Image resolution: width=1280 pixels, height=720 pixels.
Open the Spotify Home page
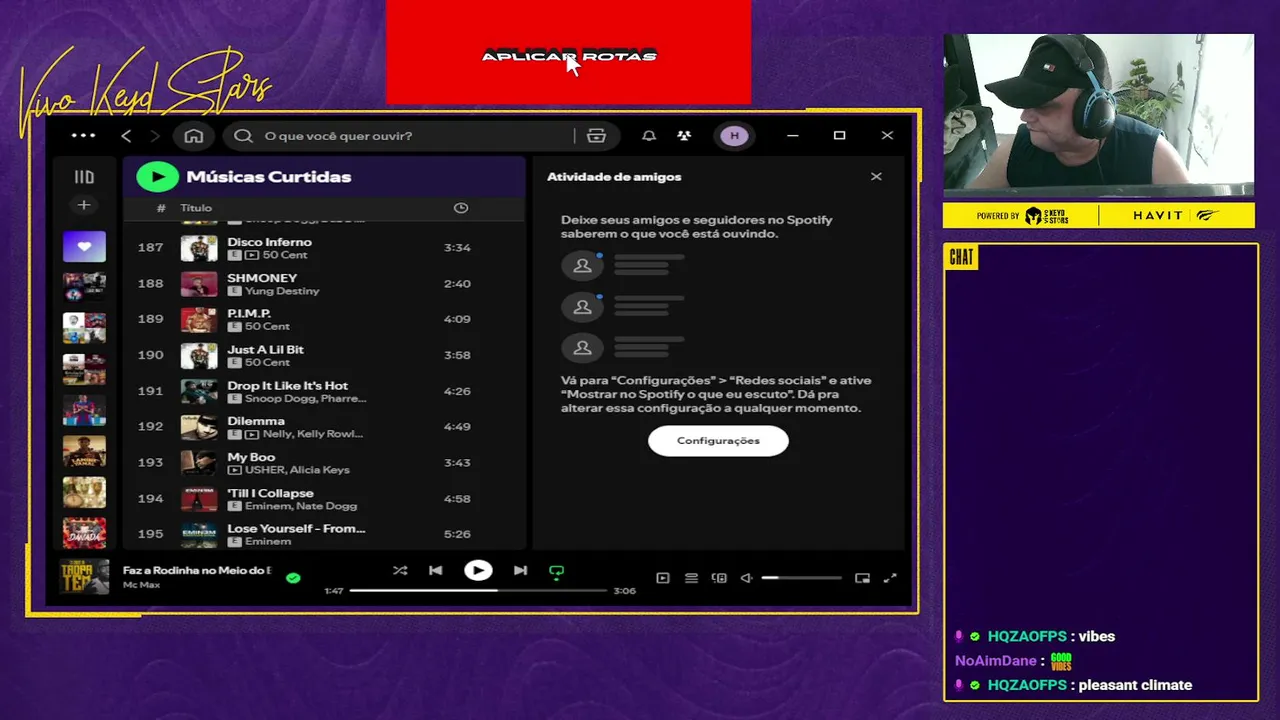pyautogui.click(x=194, y=136)
